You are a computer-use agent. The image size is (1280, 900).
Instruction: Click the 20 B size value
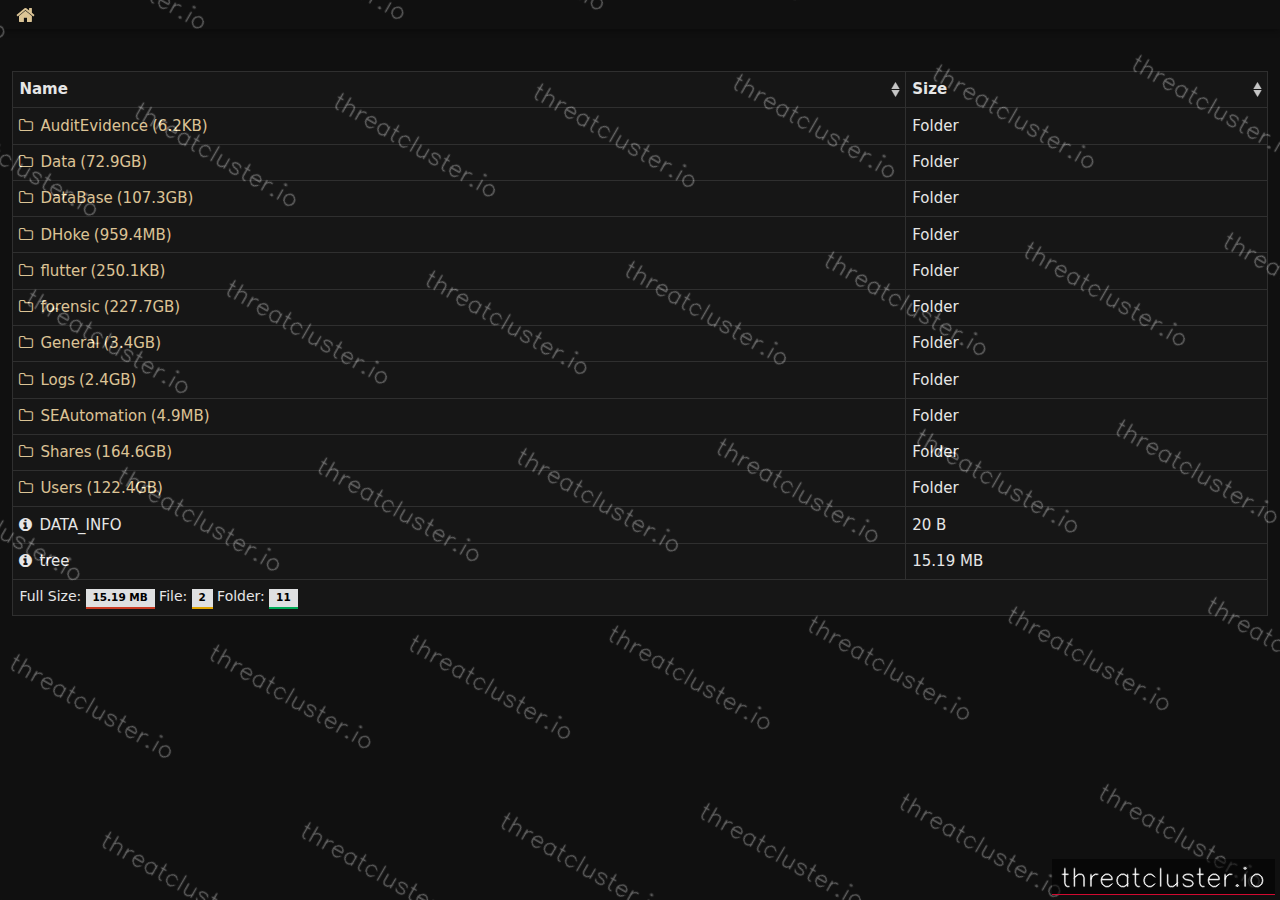[x=929, y=525]
